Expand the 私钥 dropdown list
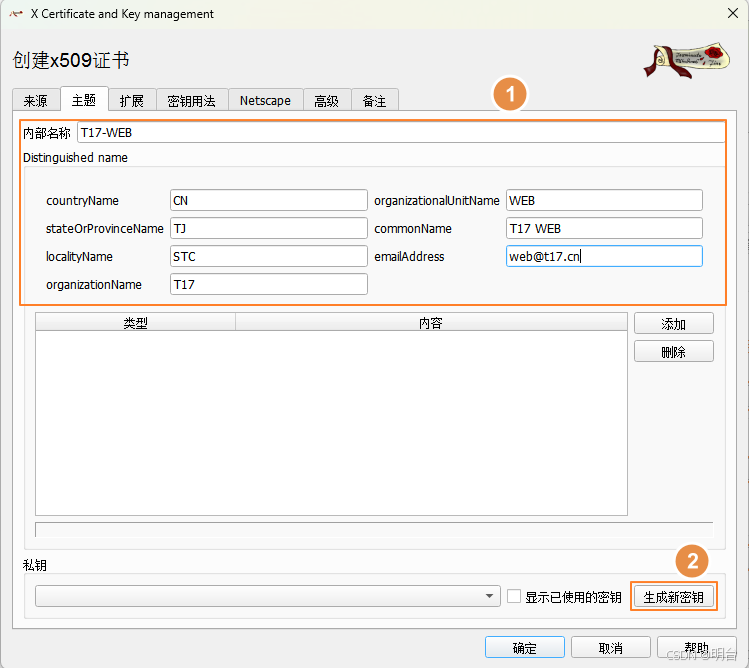 click(268, 596)
